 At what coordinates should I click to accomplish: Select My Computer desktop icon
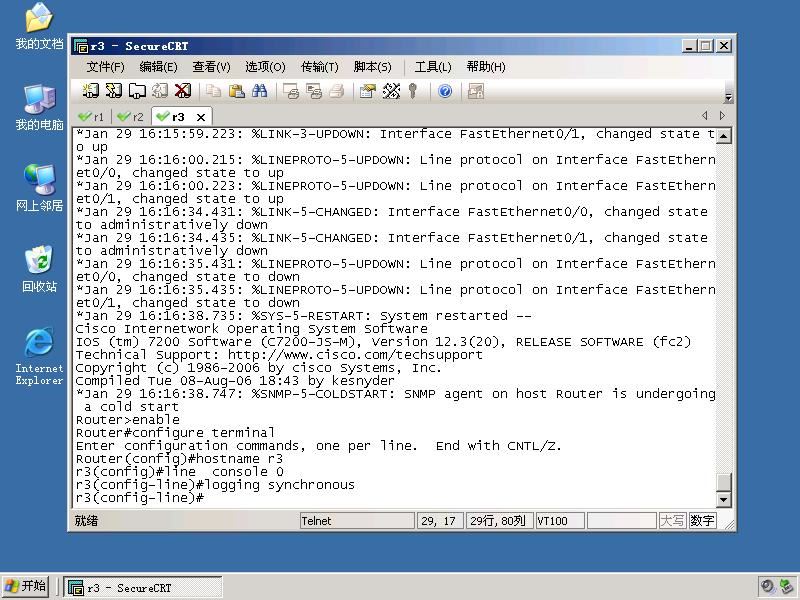point(39,107)
